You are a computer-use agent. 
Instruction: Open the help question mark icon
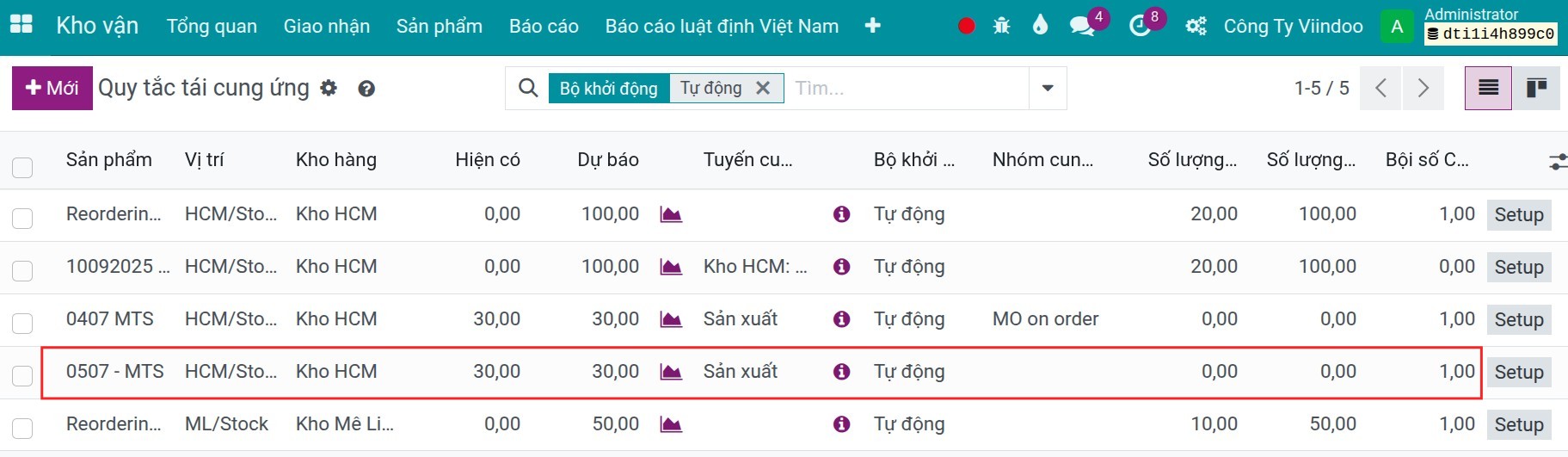pyautogui.click(x=366, y=89)
